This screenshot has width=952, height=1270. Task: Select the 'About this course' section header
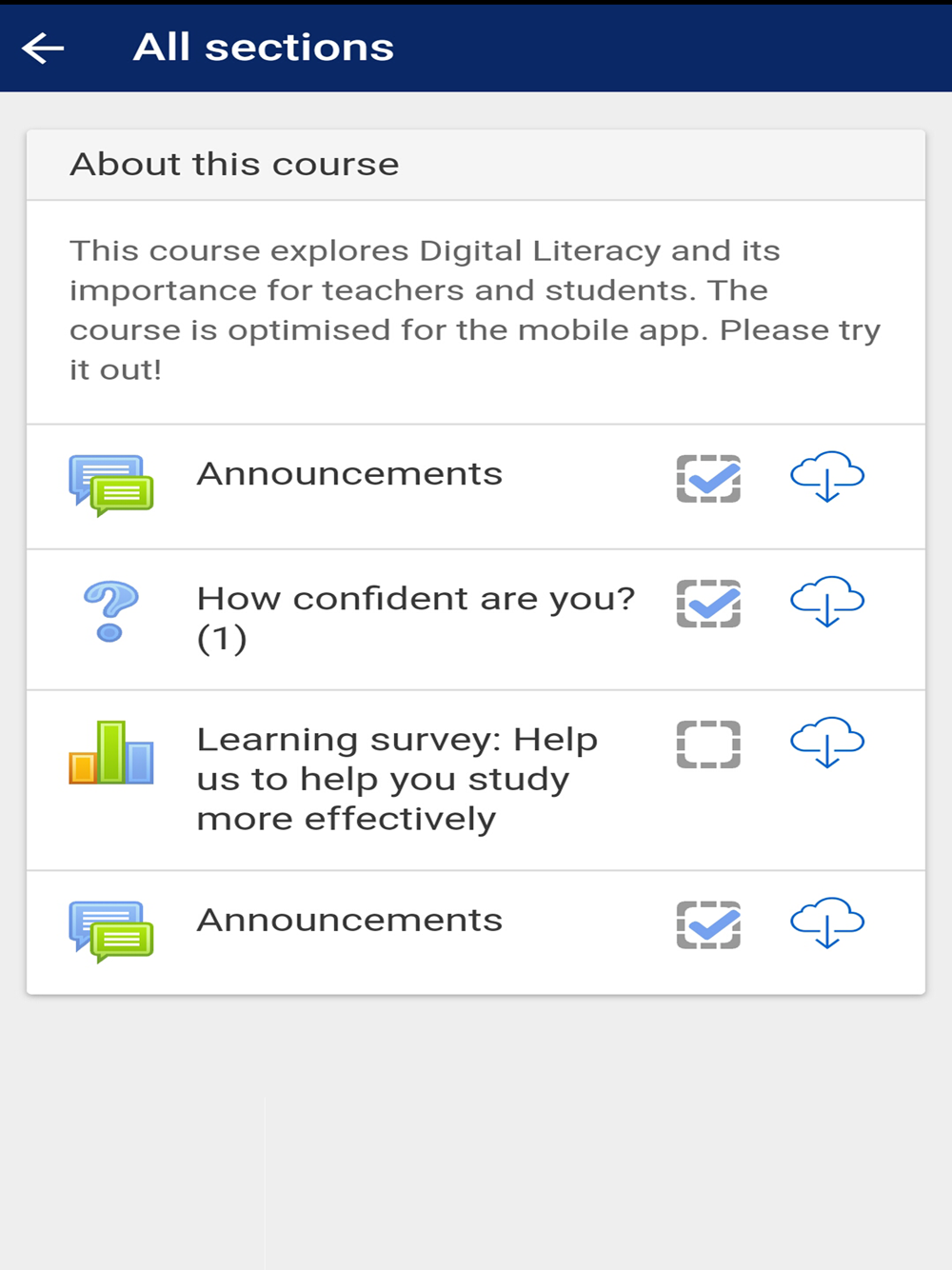point(476,165)
